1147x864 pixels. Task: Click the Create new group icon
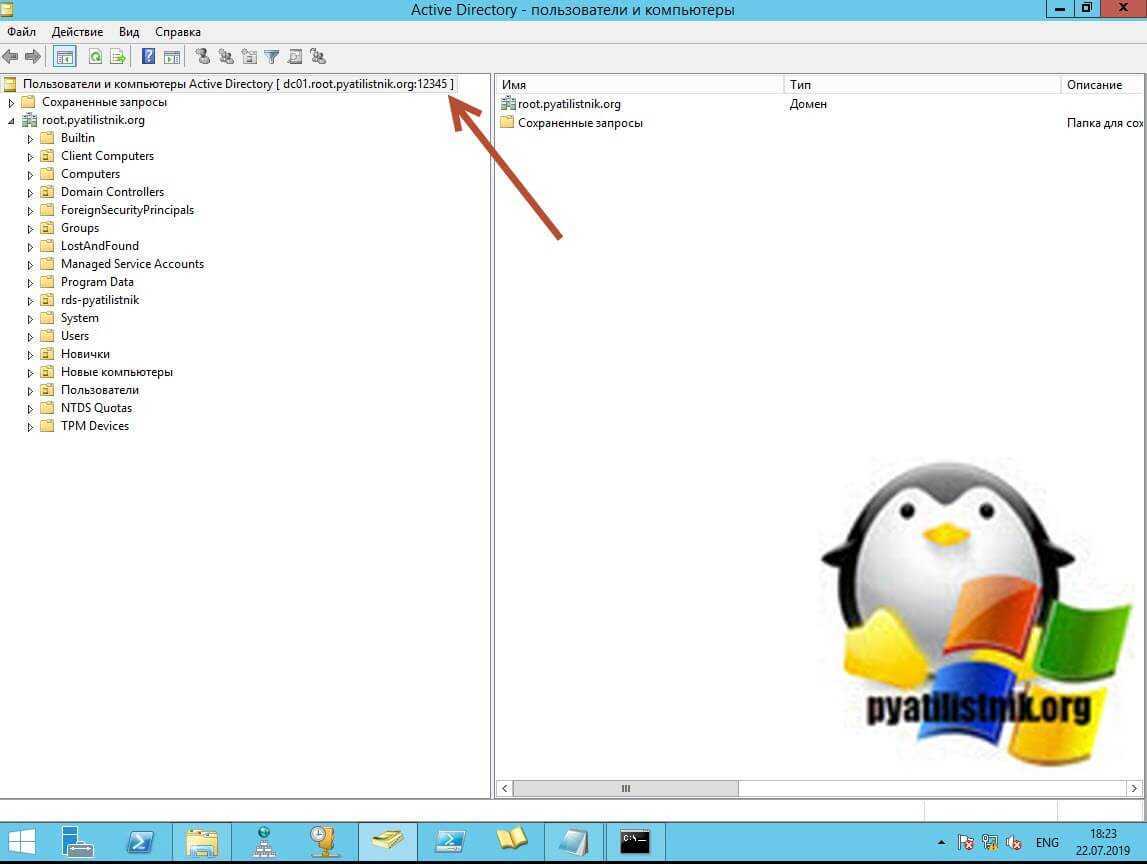click(225, 57)
